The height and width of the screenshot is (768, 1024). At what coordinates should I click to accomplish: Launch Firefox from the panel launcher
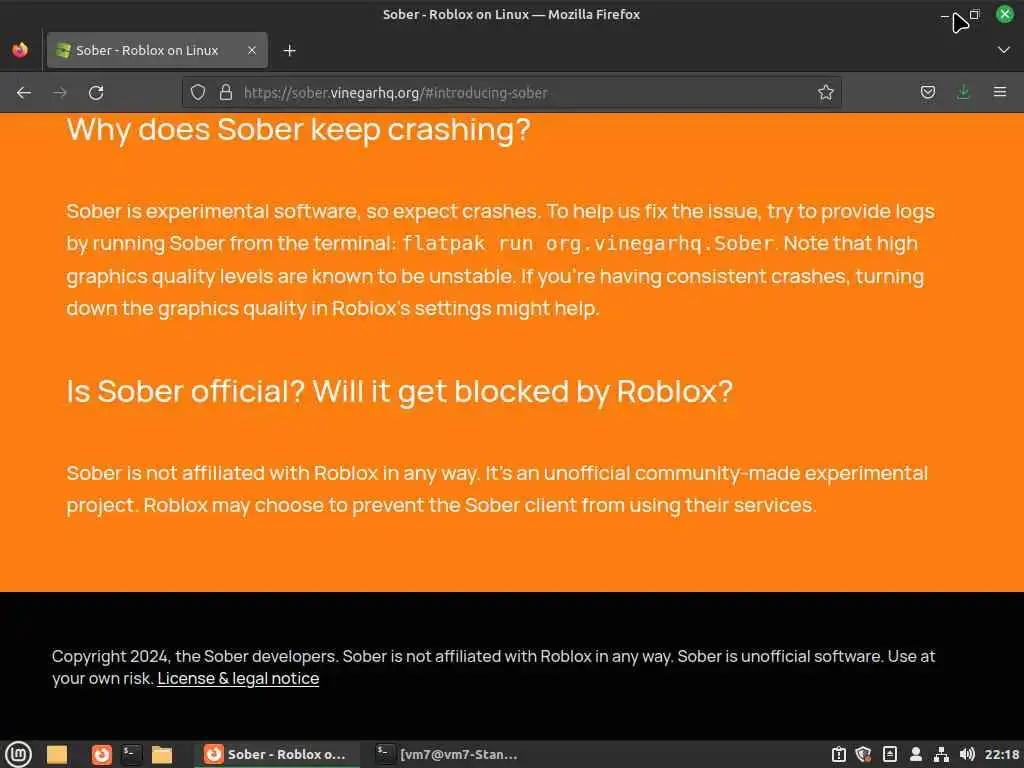[101, 754]
